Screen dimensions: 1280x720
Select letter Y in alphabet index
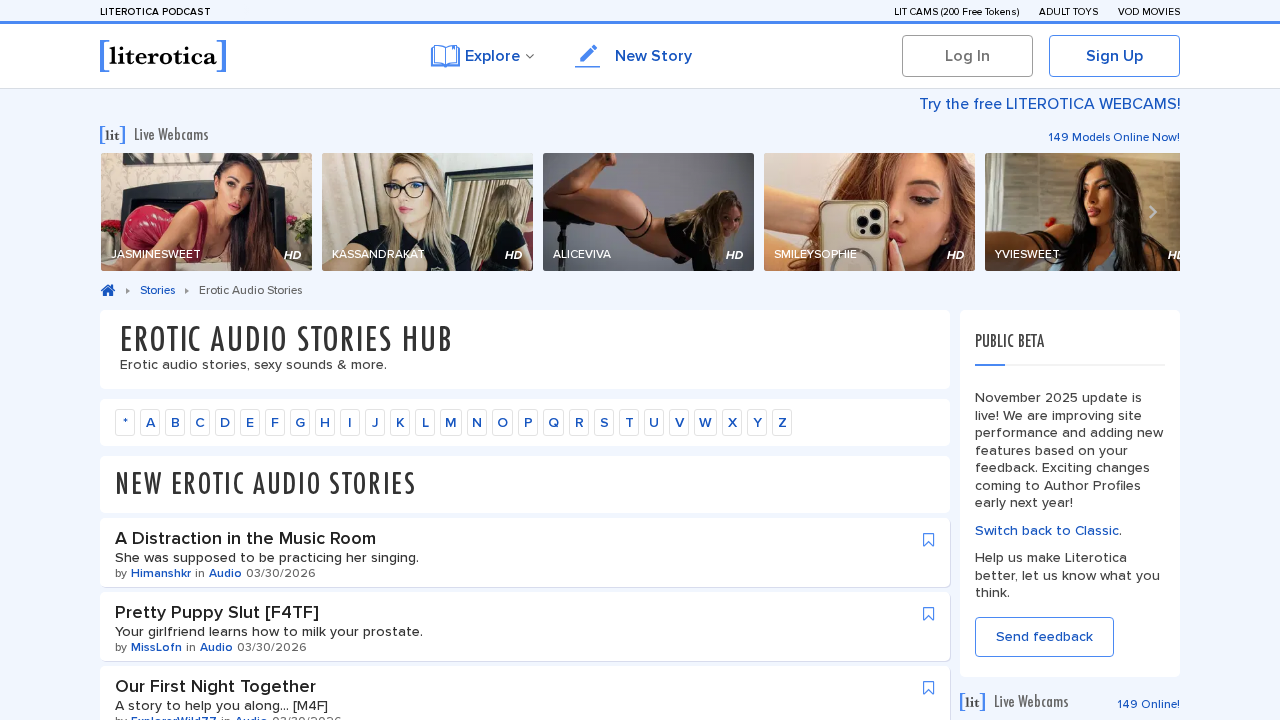pos(757,422)
